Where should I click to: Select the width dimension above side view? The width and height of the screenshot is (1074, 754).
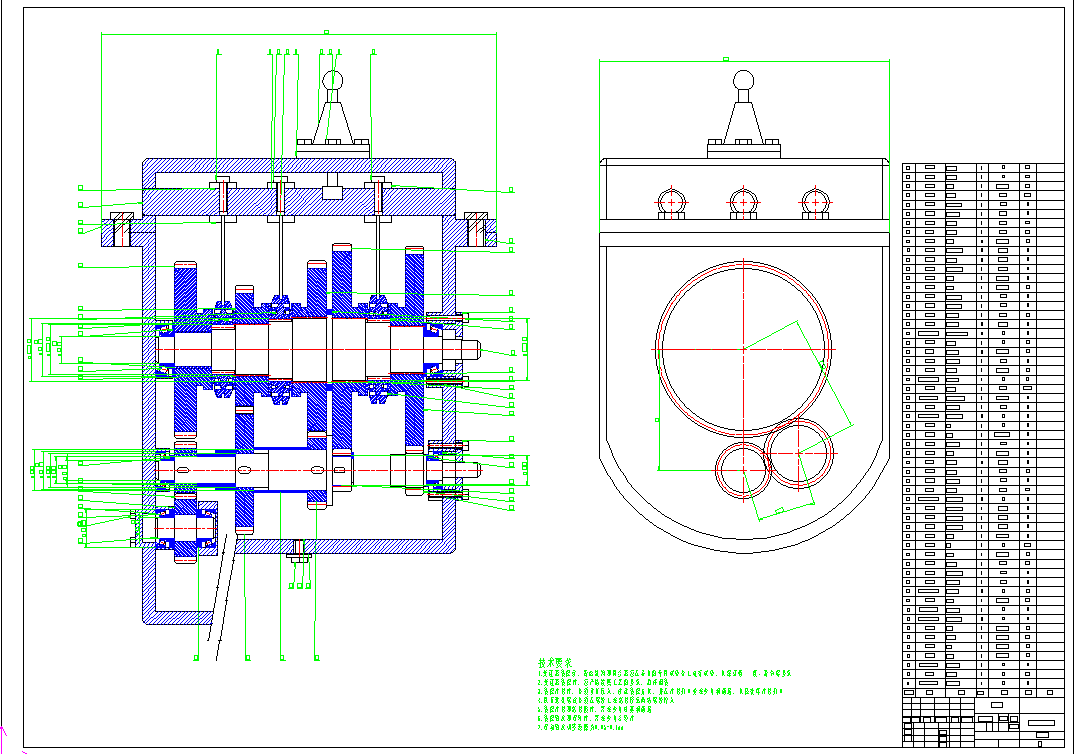(x=743, y=60)
